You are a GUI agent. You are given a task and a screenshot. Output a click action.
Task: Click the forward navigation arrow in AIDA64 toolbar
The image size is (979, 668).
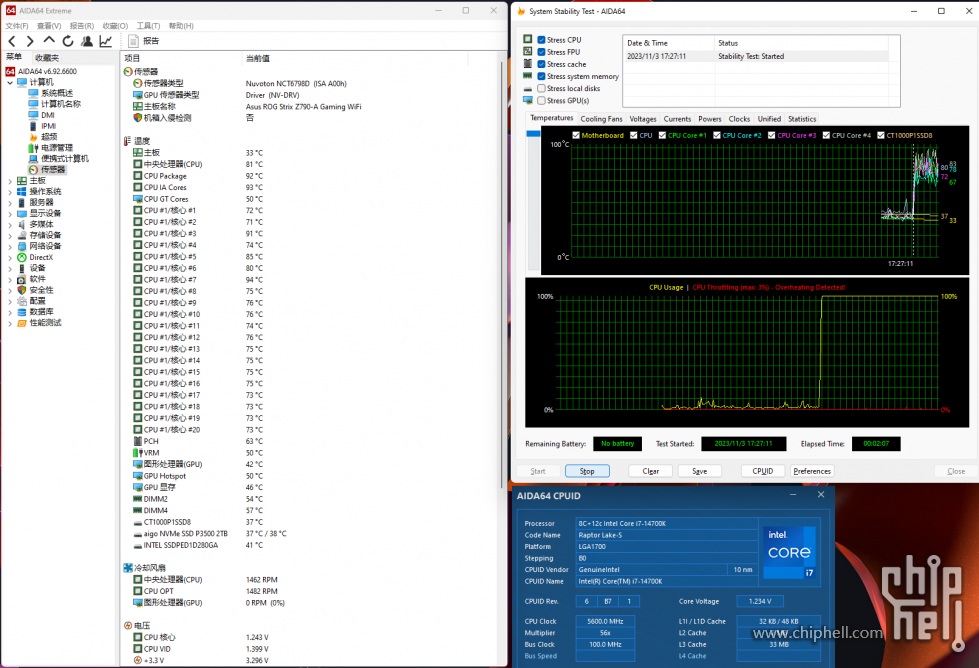30,41
